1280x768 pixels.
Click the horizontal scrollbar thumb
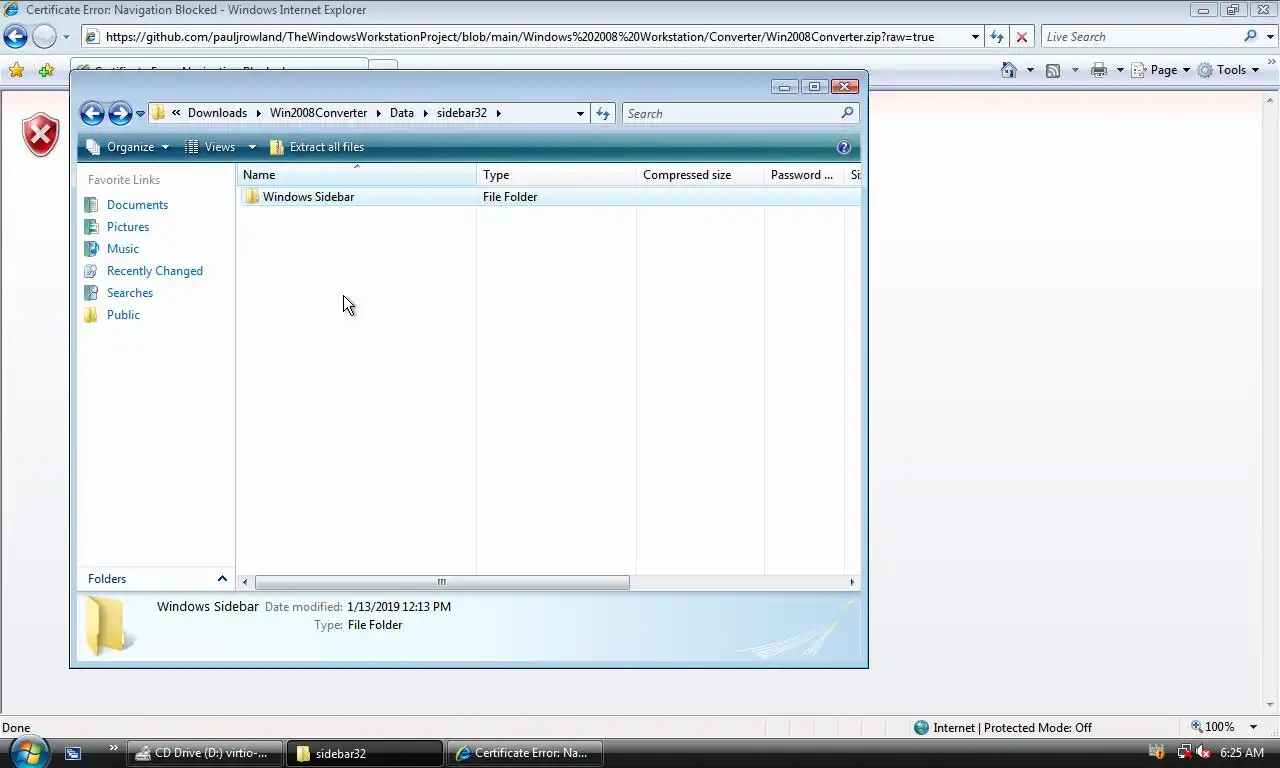coord(442,582)
